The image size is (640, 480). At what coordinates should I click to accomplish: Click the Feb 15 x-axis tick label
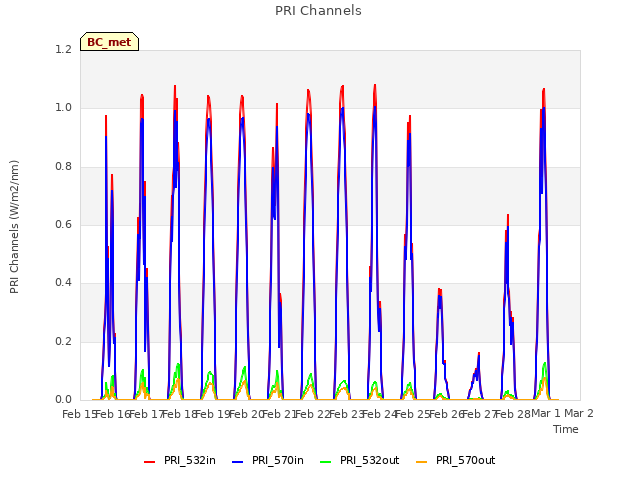point(79,414)
